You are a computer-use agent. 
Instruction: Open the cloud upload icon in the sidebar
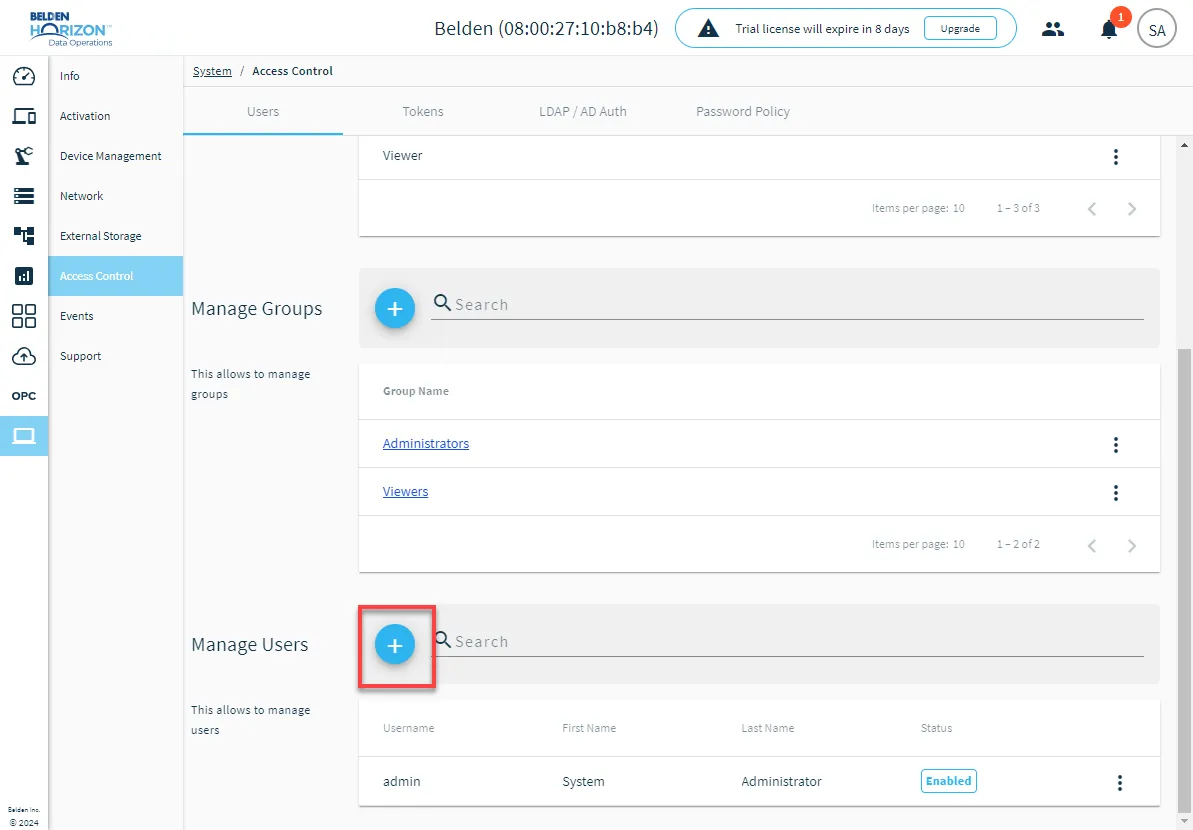24,356
